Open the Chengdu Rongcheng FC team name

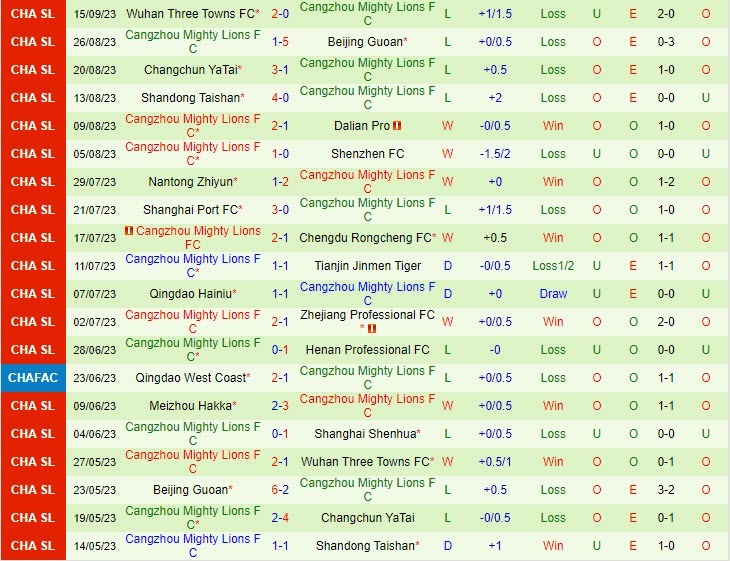[x=365, y=238]
